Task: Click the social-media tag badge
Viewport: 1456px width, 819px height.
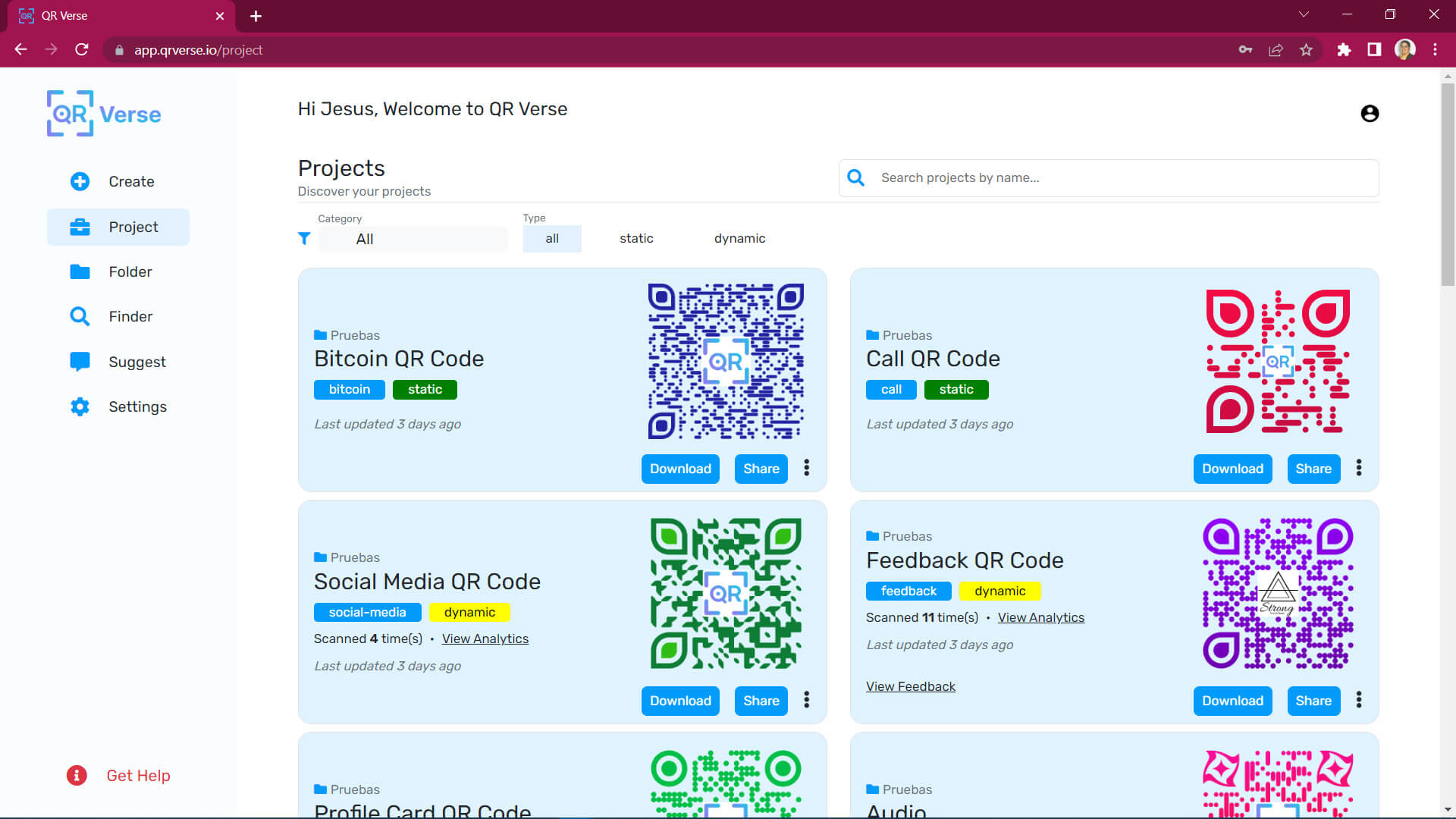Action: [367, 612]
